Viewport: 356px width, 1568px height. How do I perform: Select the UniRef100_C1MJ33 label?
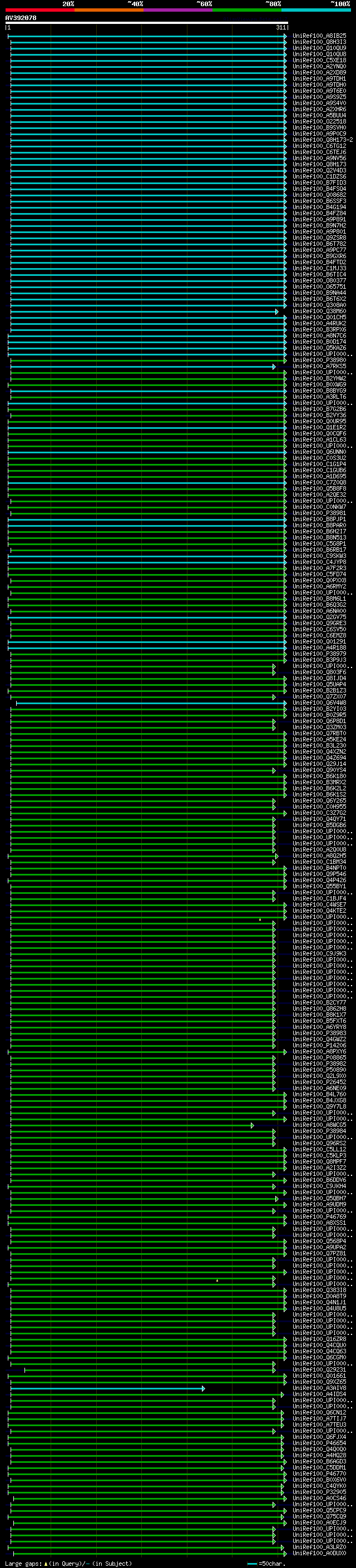(319, 269)
